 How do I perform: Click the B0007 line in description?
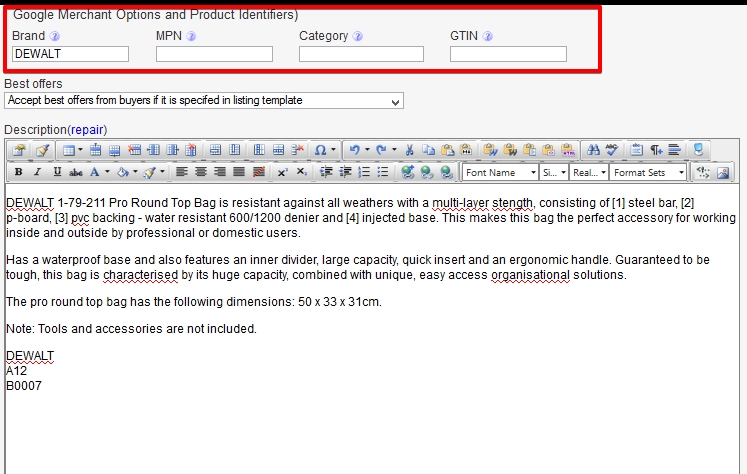click(x=24, y=386)
